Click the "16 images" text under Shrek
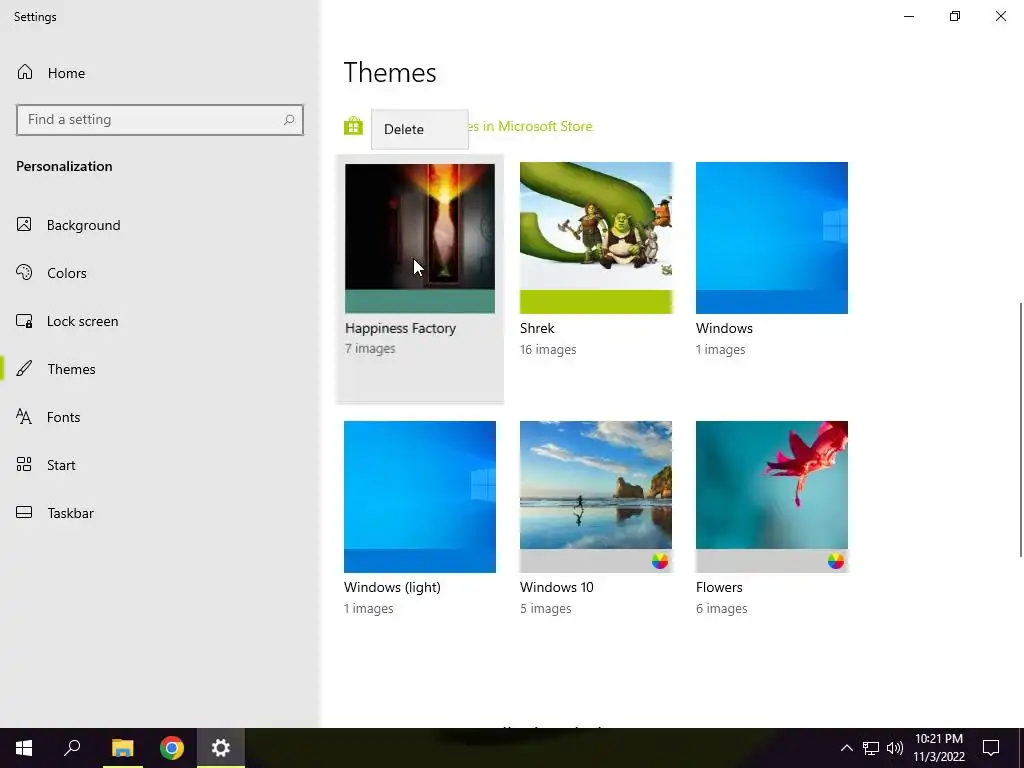The height and width of the screenshot is (768, 1024). (548, 349)
